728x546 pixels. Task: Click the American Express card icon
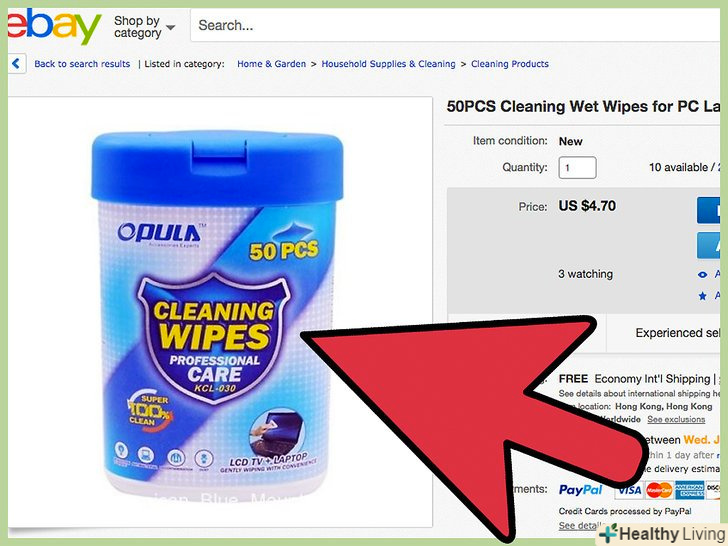689,490
